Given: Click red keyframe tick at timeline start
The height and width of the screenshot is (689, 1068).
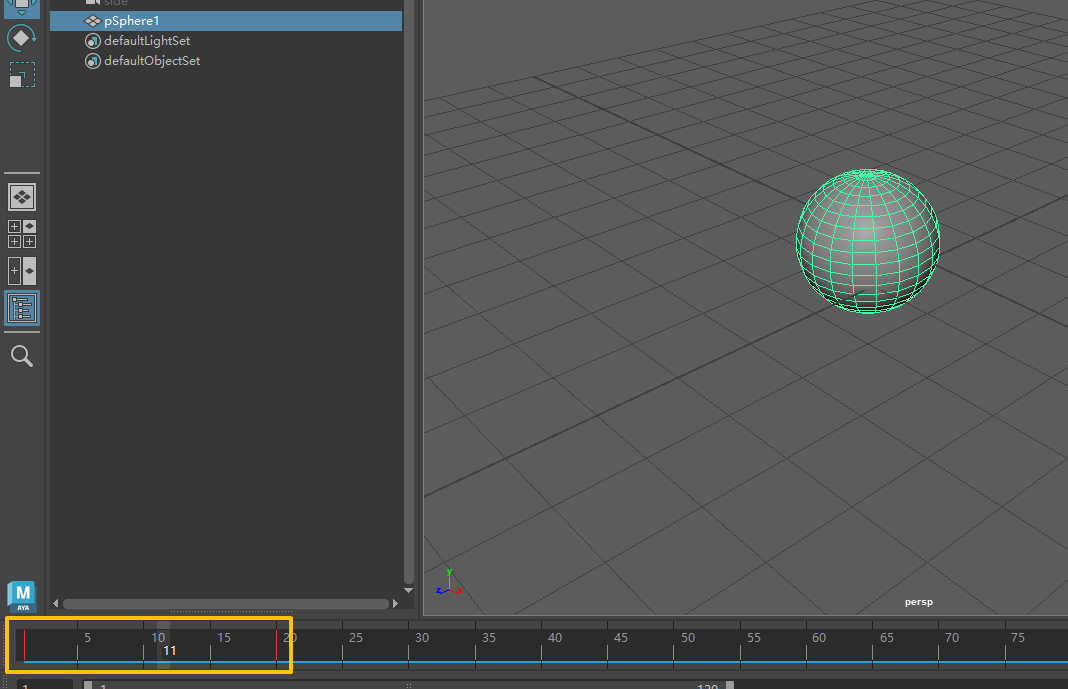Looking at the screenshot, I should click(25, 645).
